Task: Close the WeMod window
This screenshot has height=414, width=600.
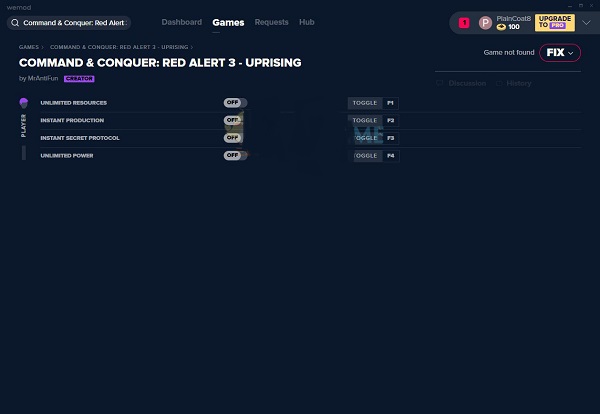Action: pos(591,6)
